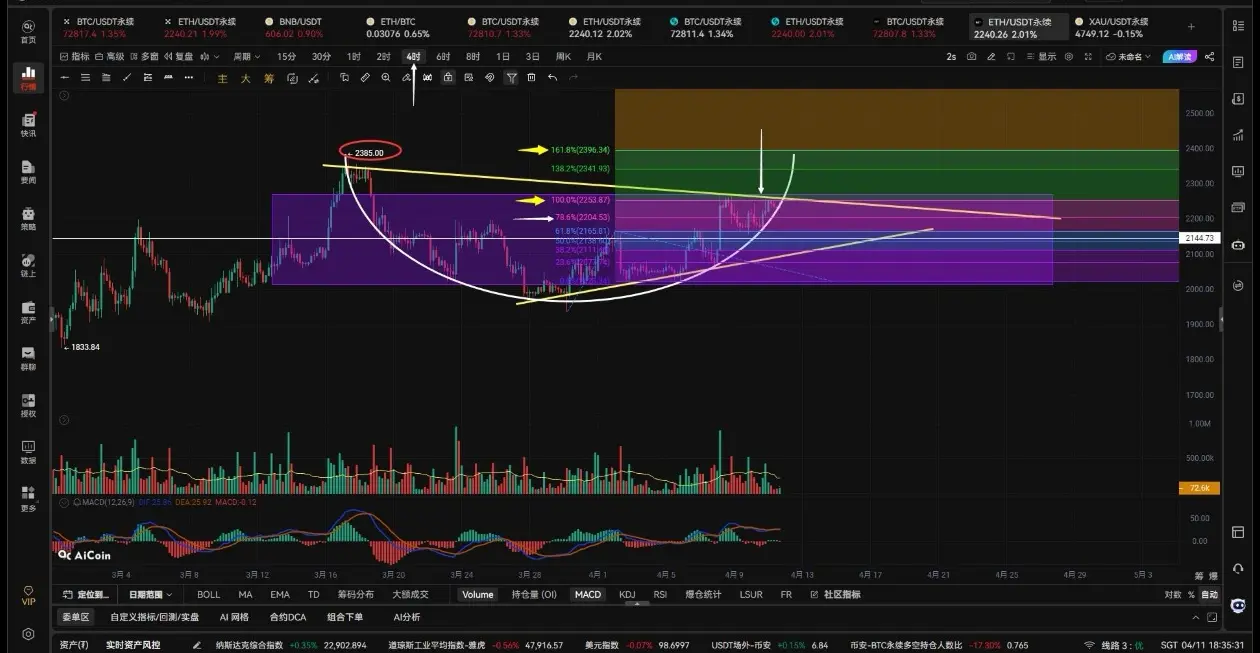
Task: Open more drawing tools ellipsis
Action: [x=189, y=77]
